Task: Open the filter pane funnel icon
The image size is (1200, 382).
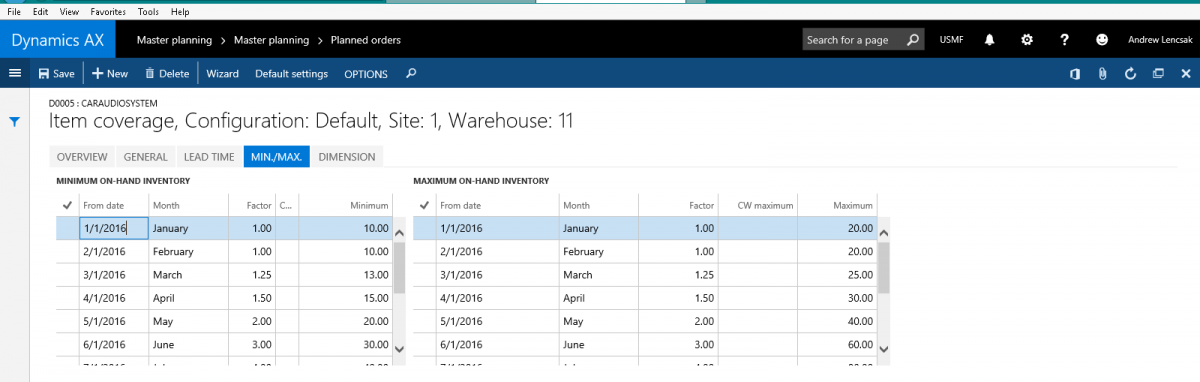Action: (x=15, y=122)
